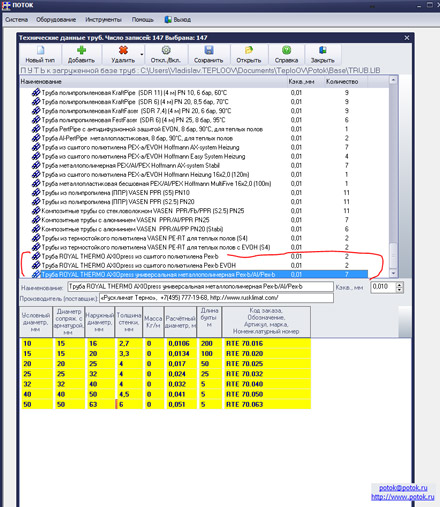This screenshot has height=507, width=440.
Task: Close the Технические данные труб dialog
Action: point(407,38)
